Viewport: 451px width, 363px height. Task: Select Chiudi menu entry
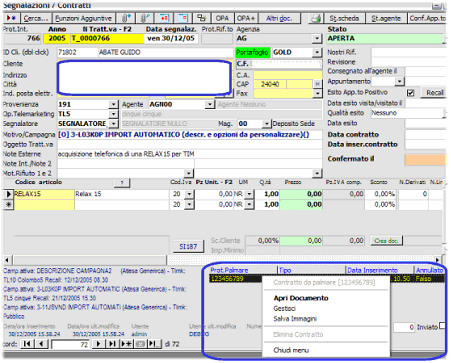[x=291, y=350]
